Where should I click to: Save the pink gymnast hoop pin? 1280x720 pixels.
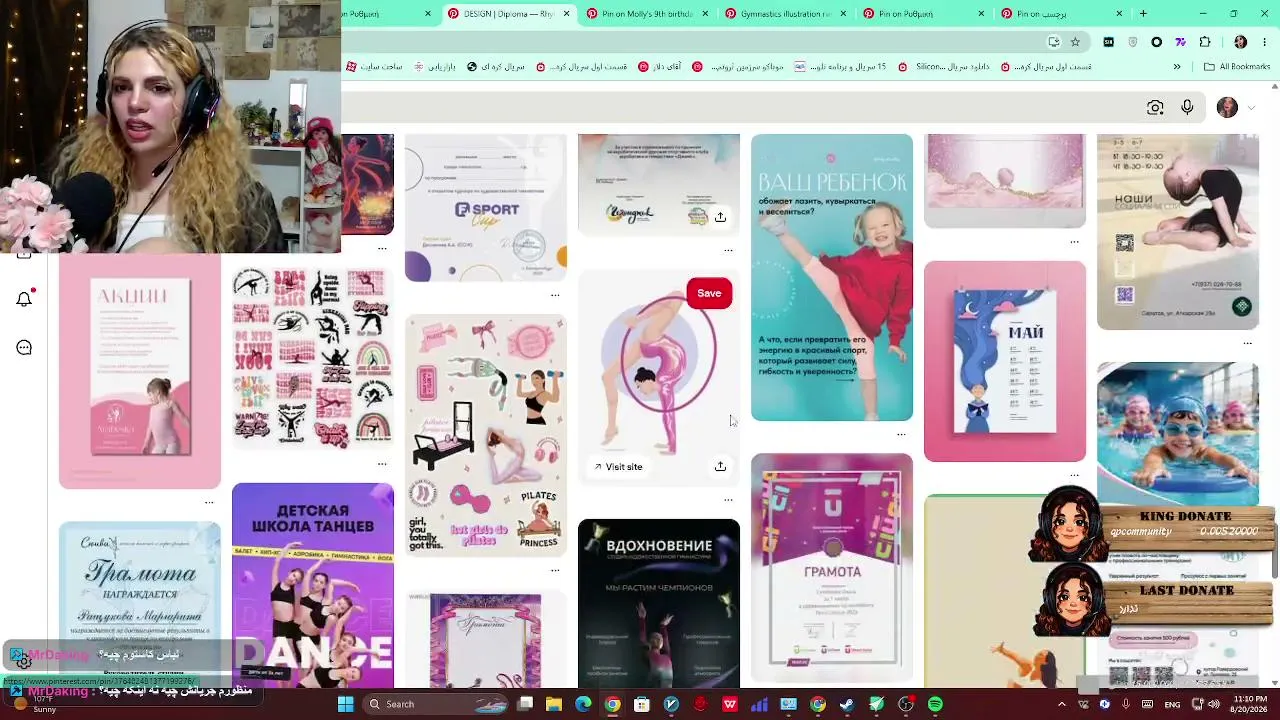pos(709,293)
